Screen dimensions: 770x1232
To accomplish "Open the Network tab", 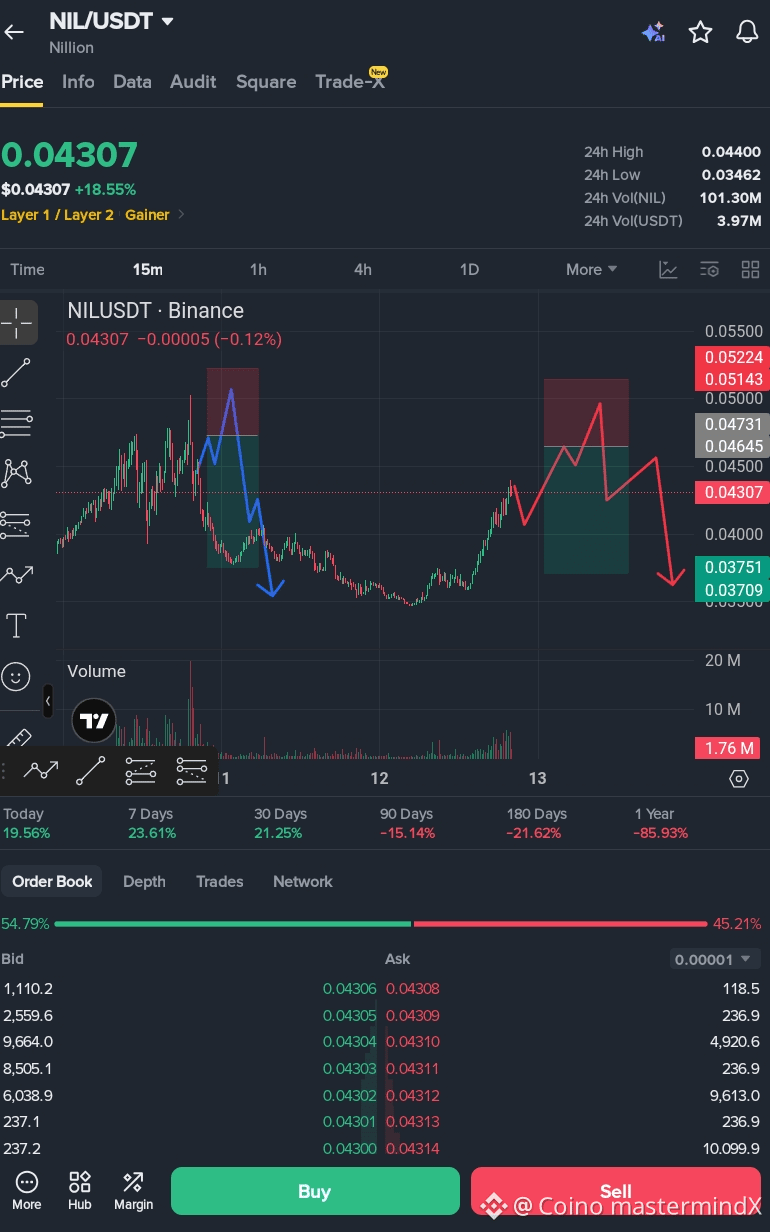I will pos(303,881).
